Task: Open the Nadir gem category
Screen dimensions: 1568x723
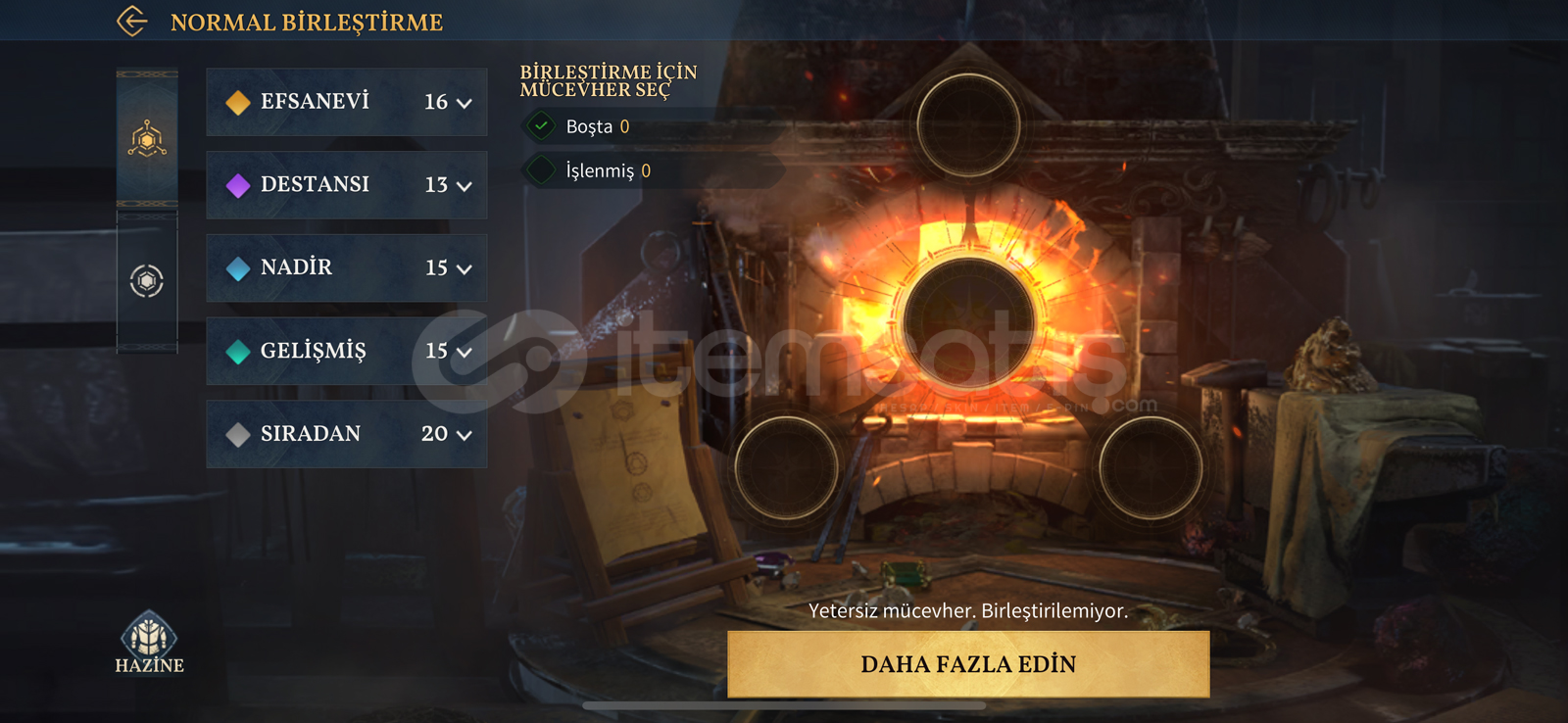Action: click(x=347, y=267)
